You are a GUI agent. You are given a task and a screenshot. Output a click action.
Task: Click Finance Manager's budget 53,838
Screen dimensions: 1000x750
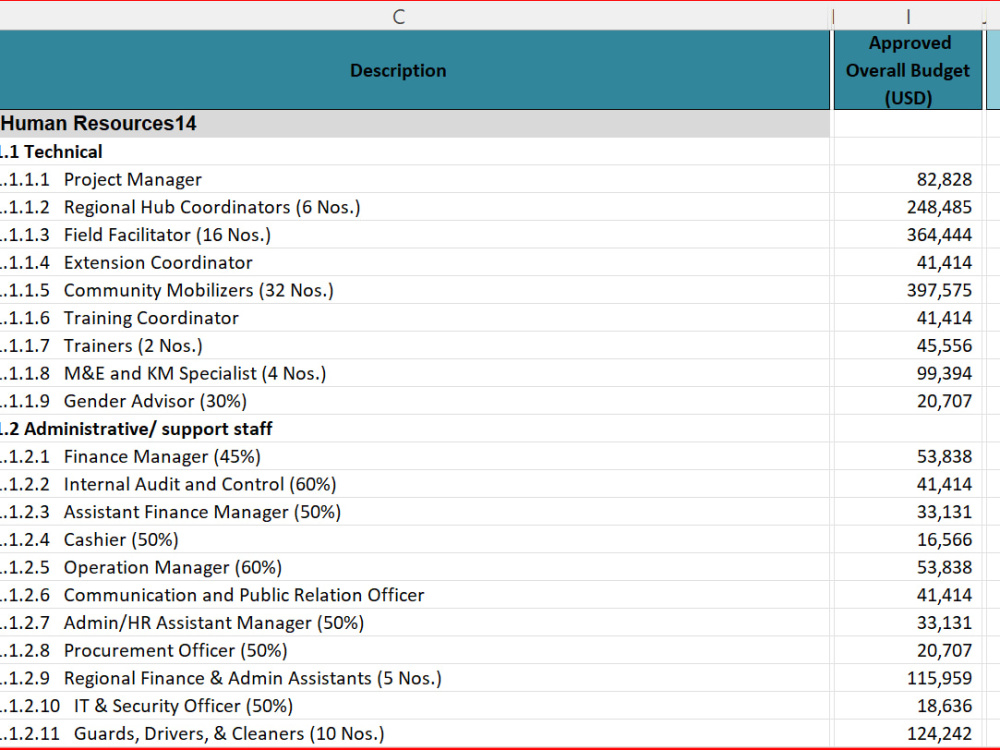[908, 457]
